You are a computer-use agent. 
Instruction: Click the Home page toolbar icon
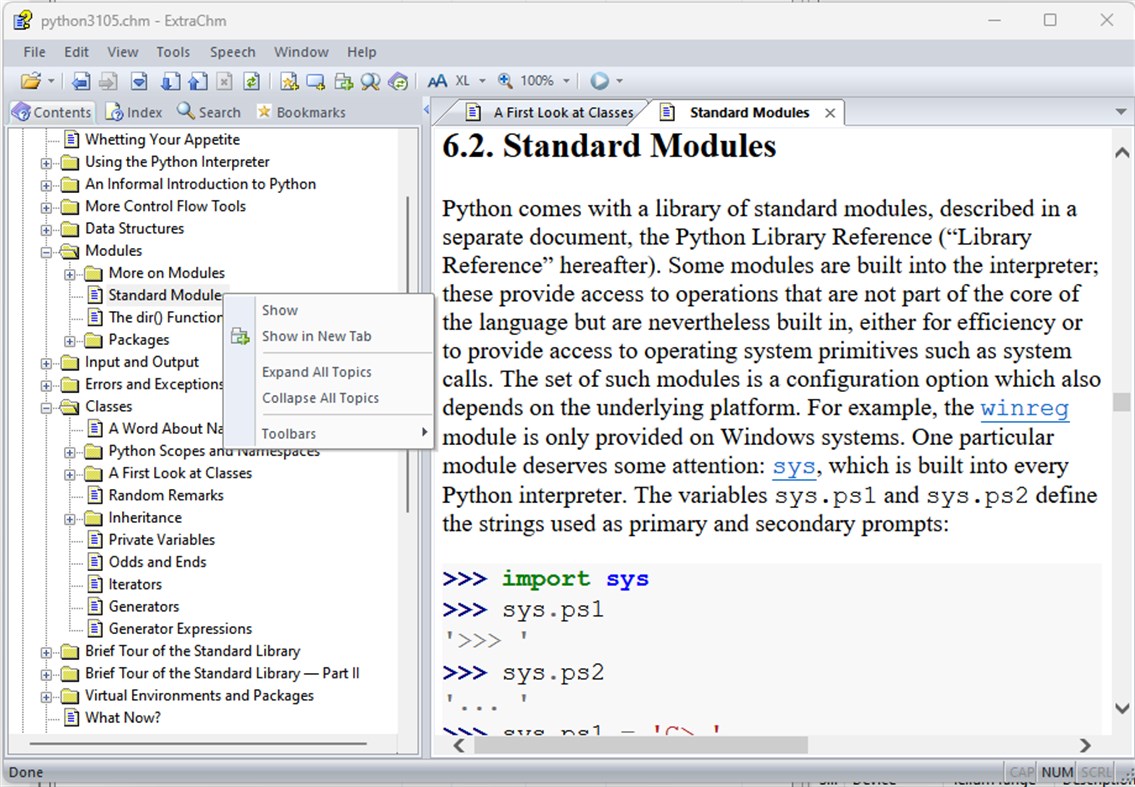point(139,81)
